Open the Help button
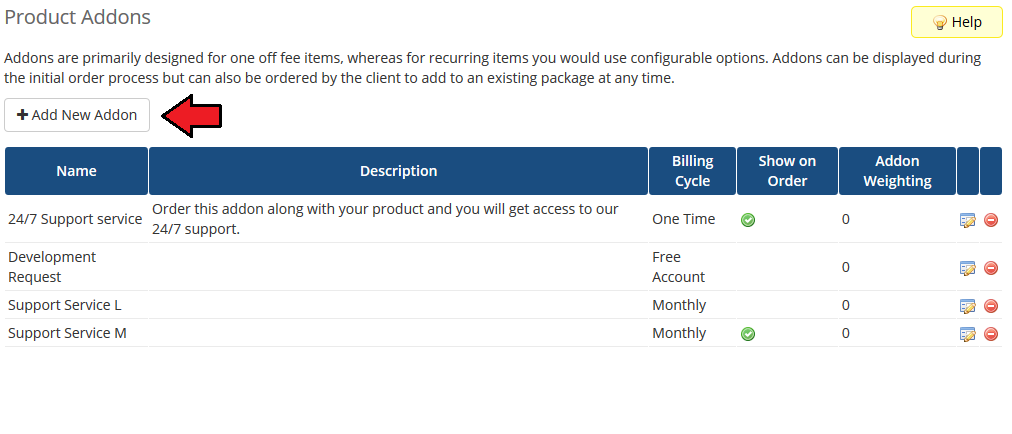This screenshot has height=434, width=1012. pyautogui.click(x=956, y=22)
